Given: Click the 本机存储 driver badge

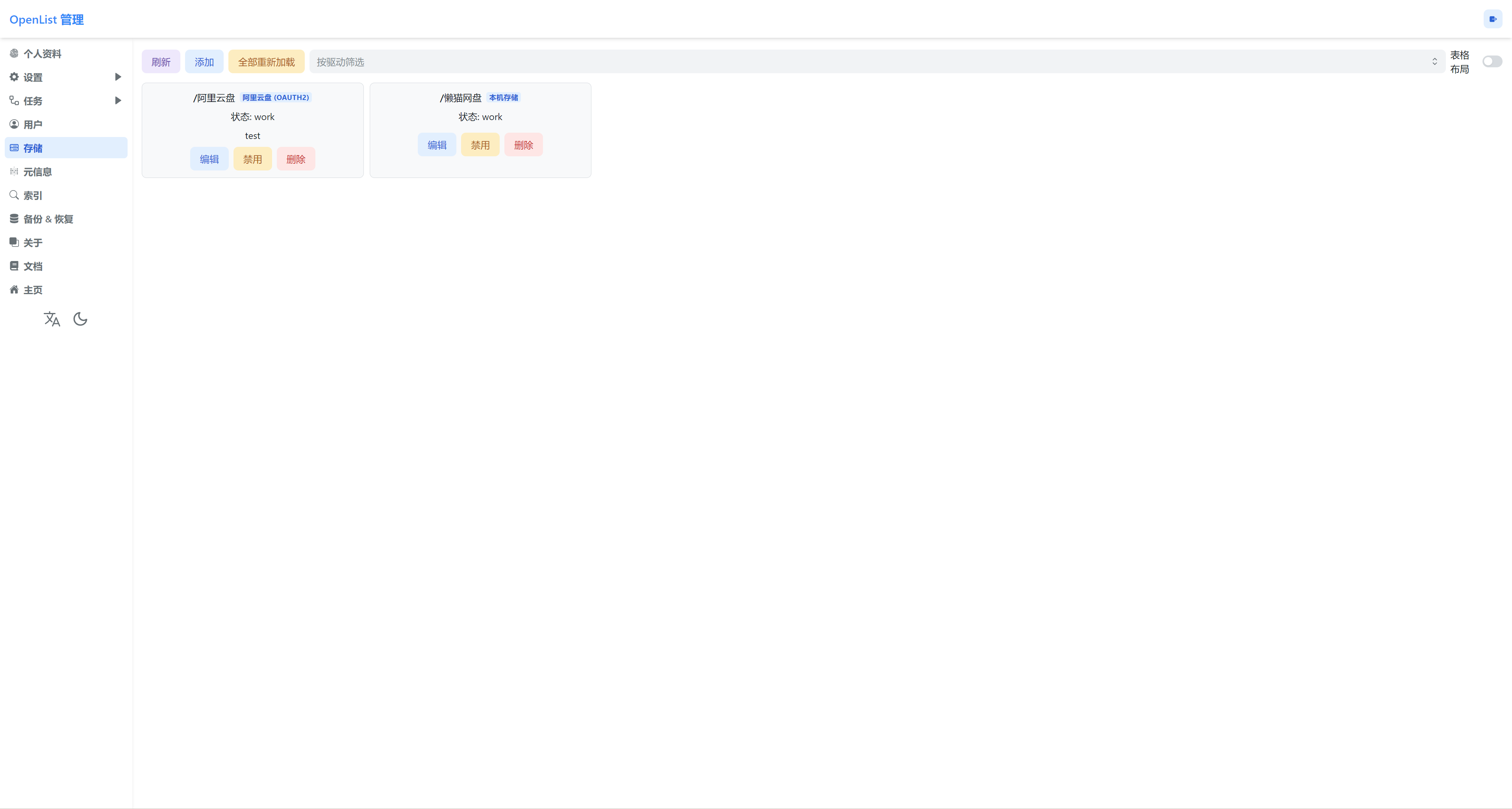Looking at the screenshot, I should [x=504, y=97].
